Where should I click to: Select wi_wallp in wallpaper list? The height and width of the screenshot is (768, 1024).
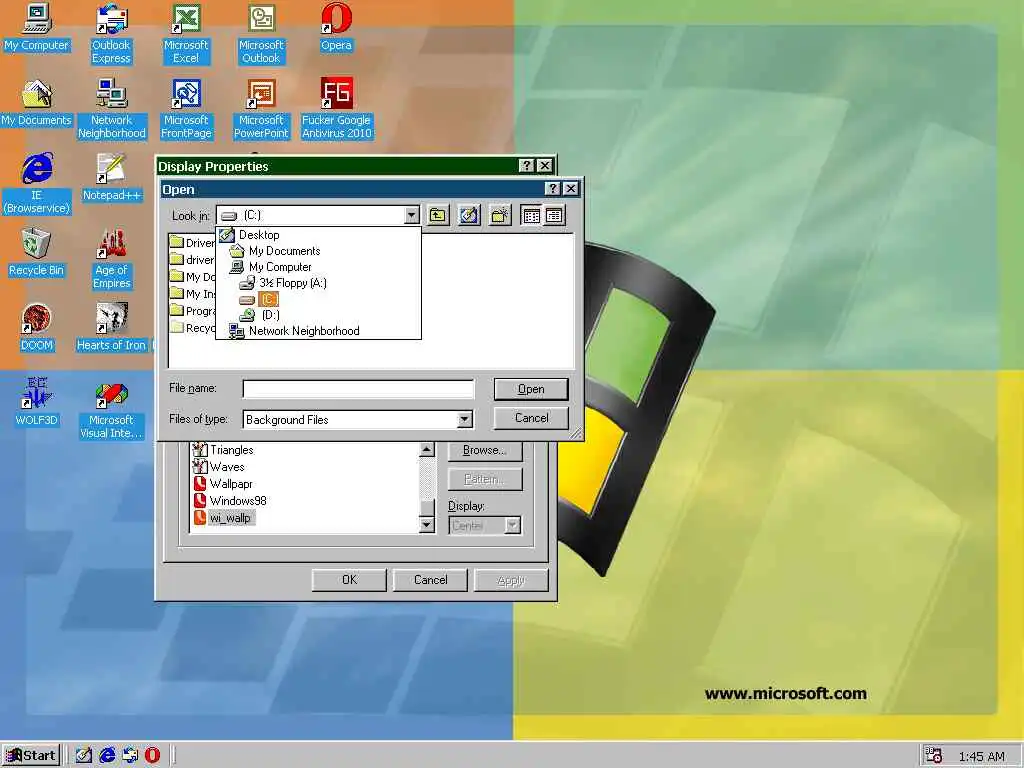223,518
